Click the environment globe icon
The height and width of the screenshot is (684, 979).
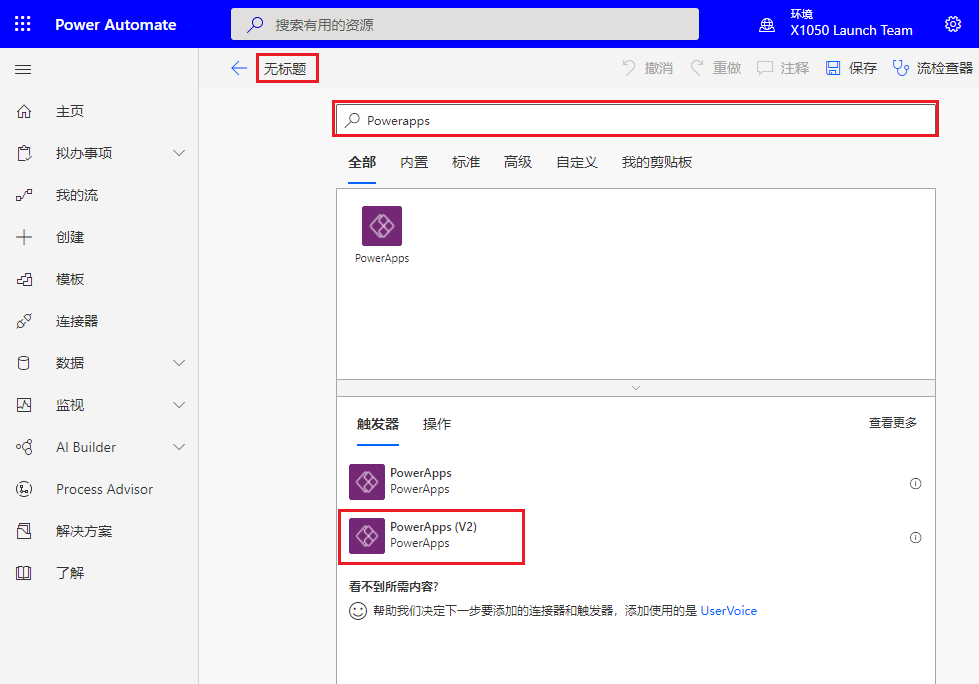[767, 25]
